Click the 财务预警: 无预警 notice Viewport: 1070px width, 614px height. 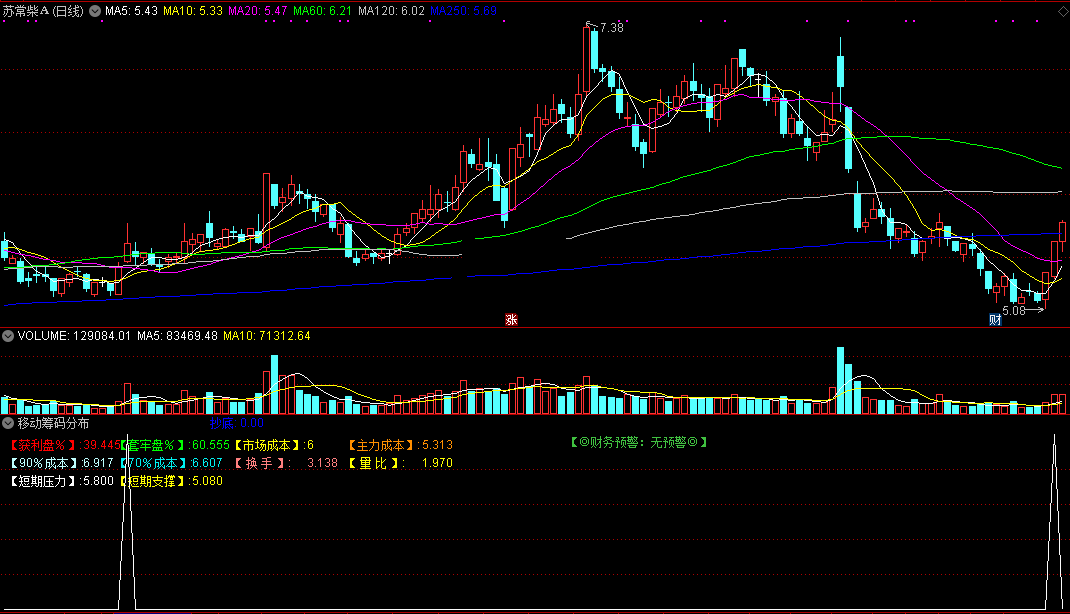639,442
